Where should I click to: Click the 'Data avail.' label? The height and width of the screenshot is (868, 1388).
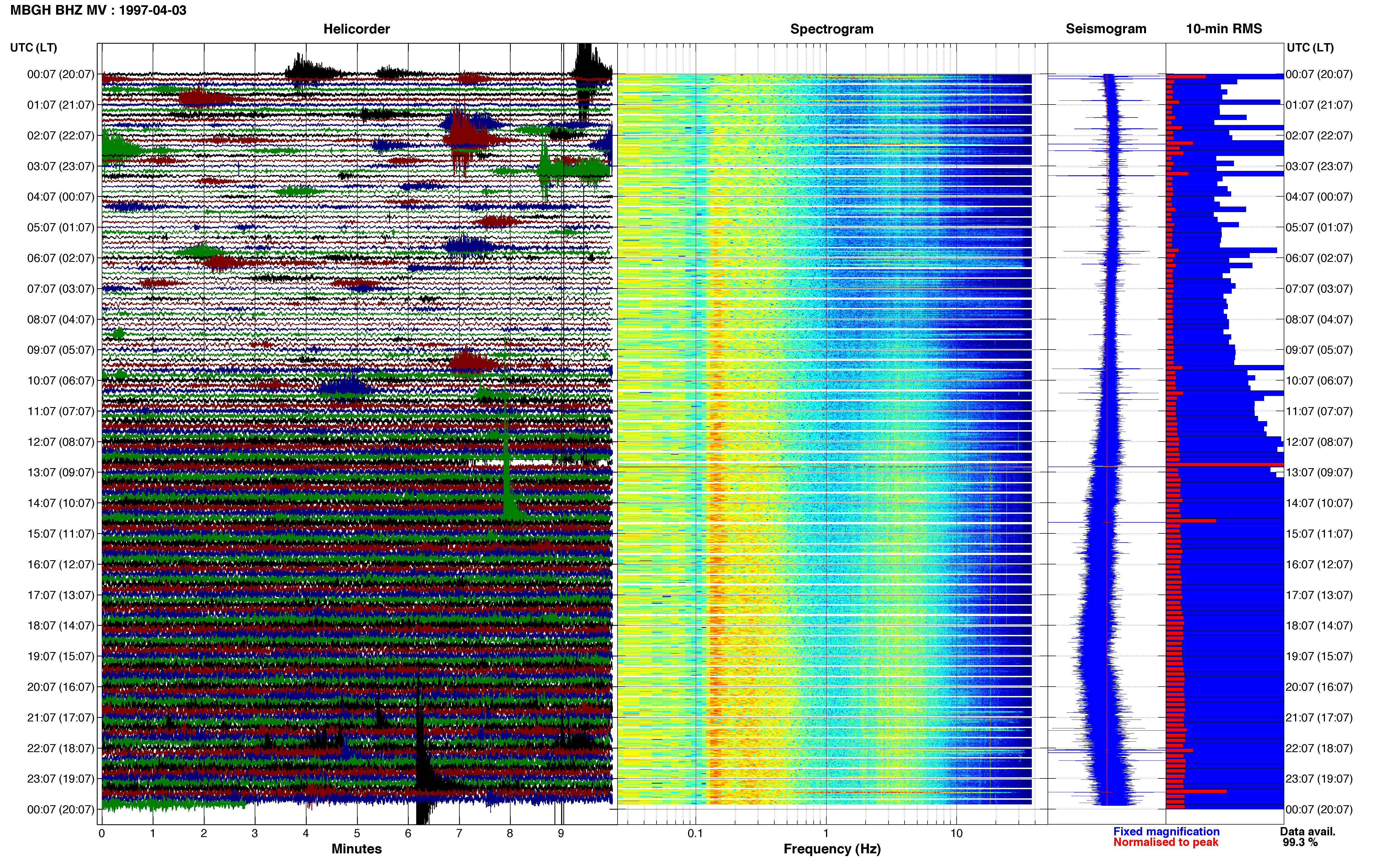1308,831
